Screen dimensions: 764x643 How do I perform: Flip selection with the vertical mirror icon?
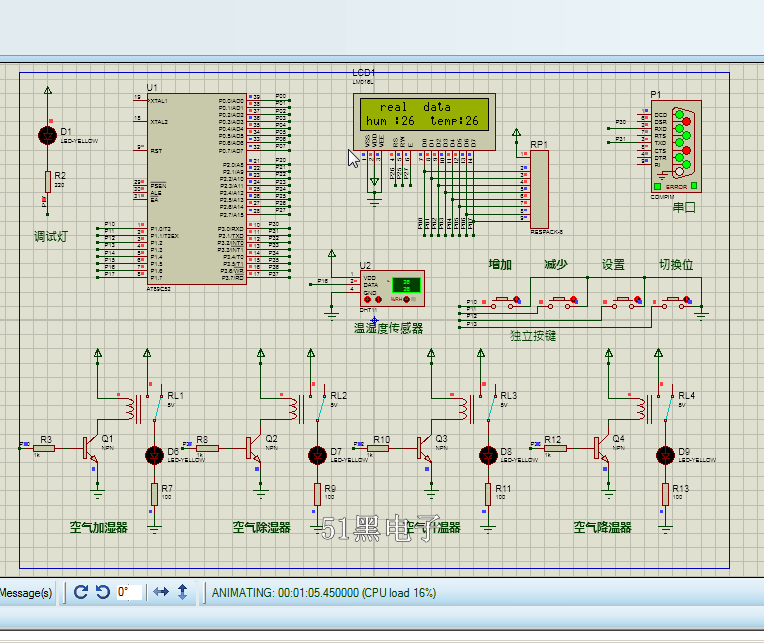[x=182, y=592]
